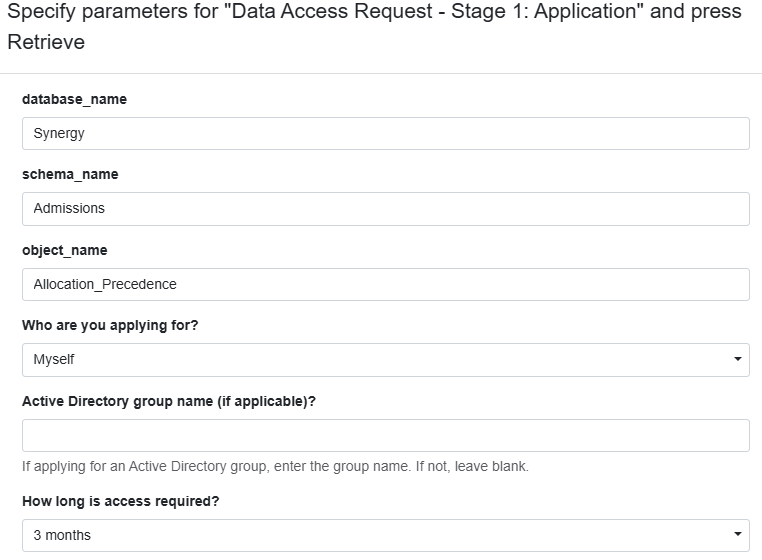Click the database_name label
This screenshot has height=560, width=762.
(74, 99)
